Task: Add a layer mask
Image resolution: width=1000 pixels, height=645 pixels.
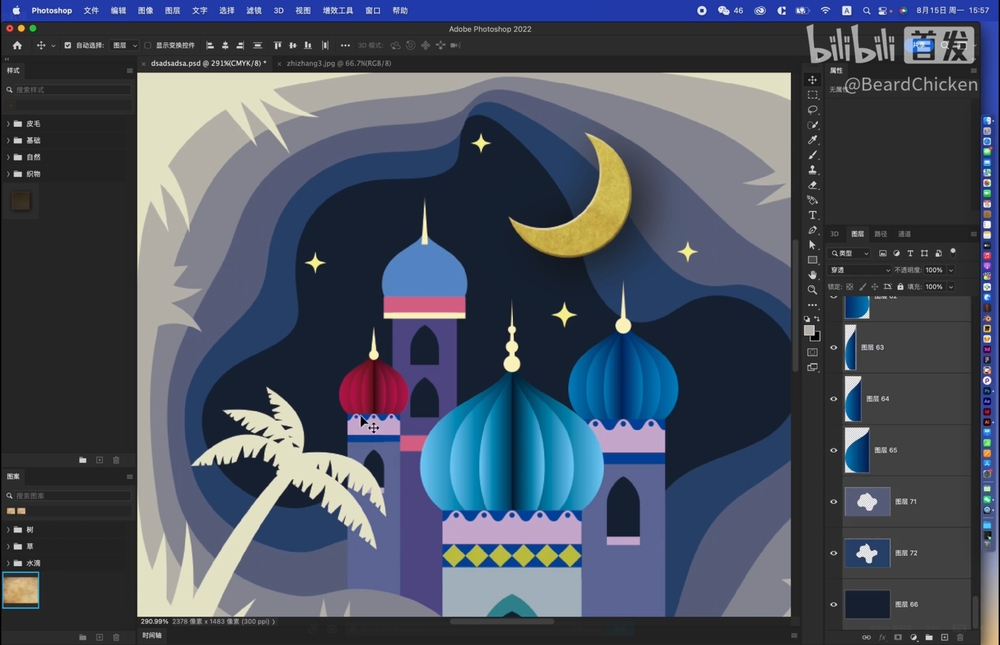Action: 898,637
